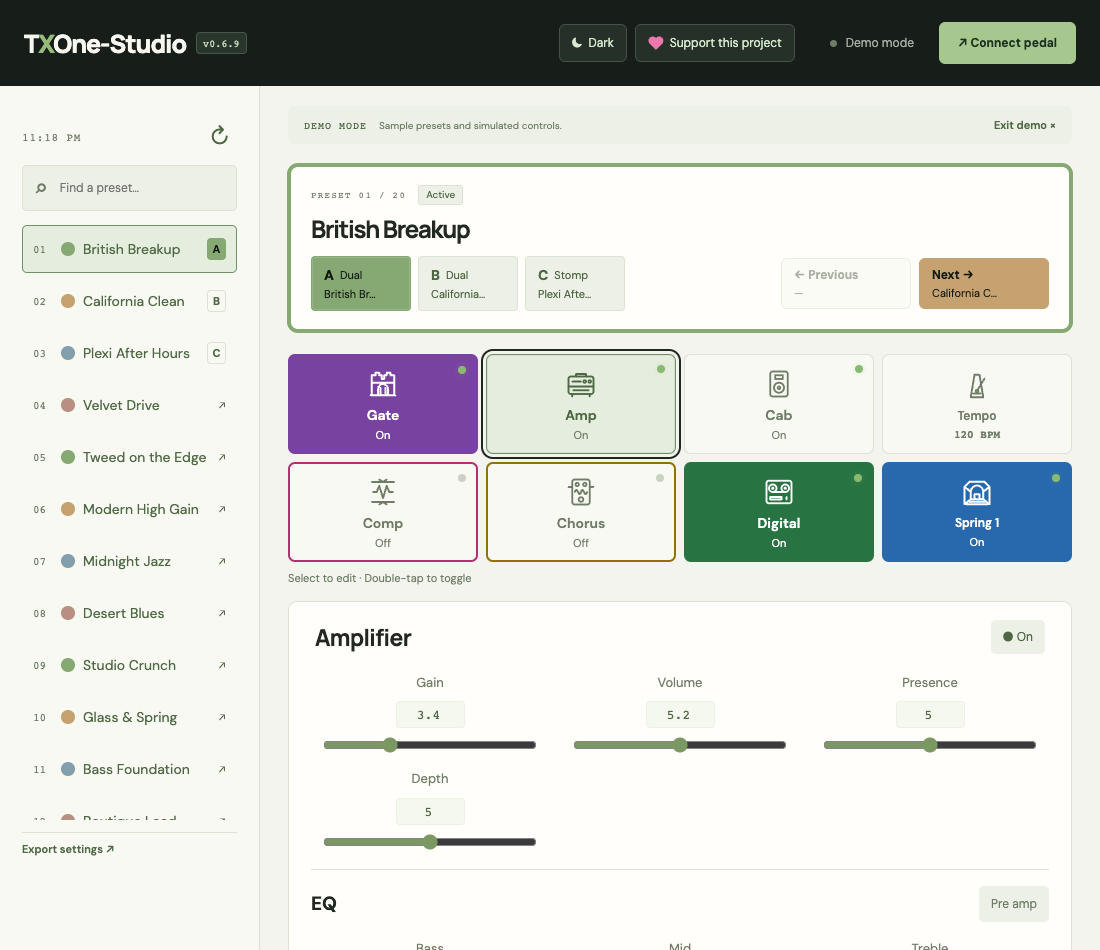Viewport: 1100px width, 950px height.
Task: Click the A slot badge on British Breakup
Action: point(216,249)
